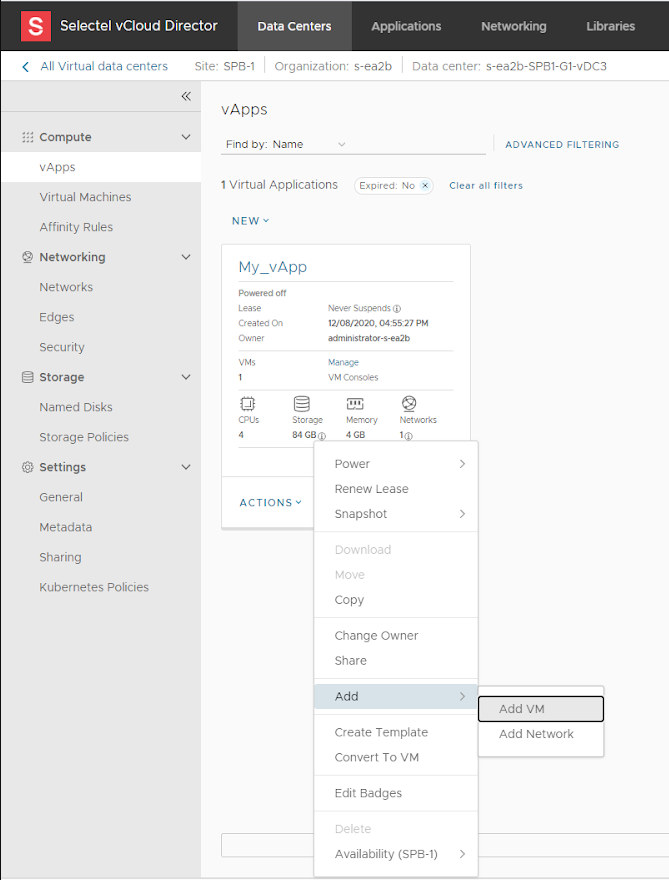Remove the Expired: No filter chip
The width and height of the screenshot is (669, 880).
point(425,185)
